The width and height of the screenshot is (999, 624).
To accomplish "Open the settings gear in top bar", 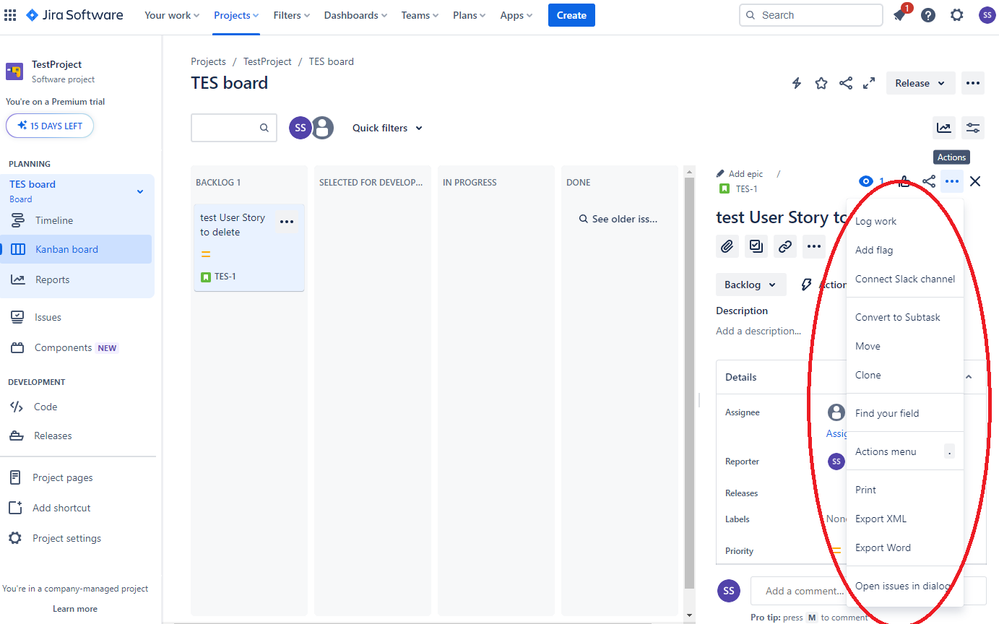I will [x=957, y=15].
